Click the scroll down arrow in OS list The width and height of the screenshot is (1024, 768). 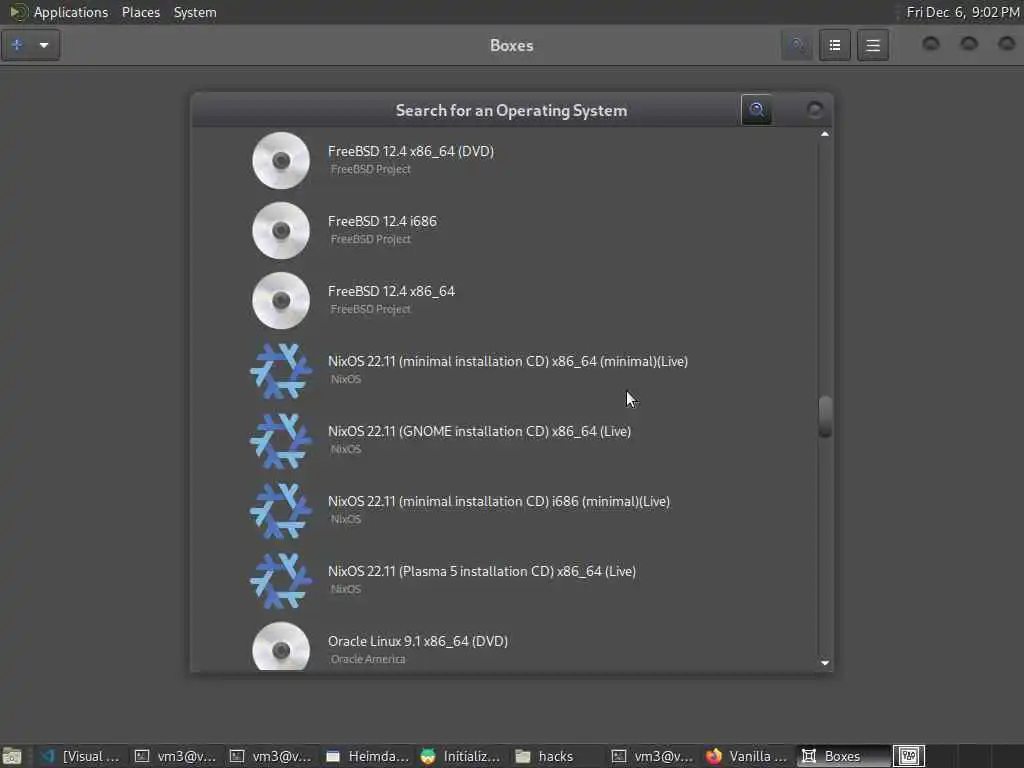coord(825,663)
